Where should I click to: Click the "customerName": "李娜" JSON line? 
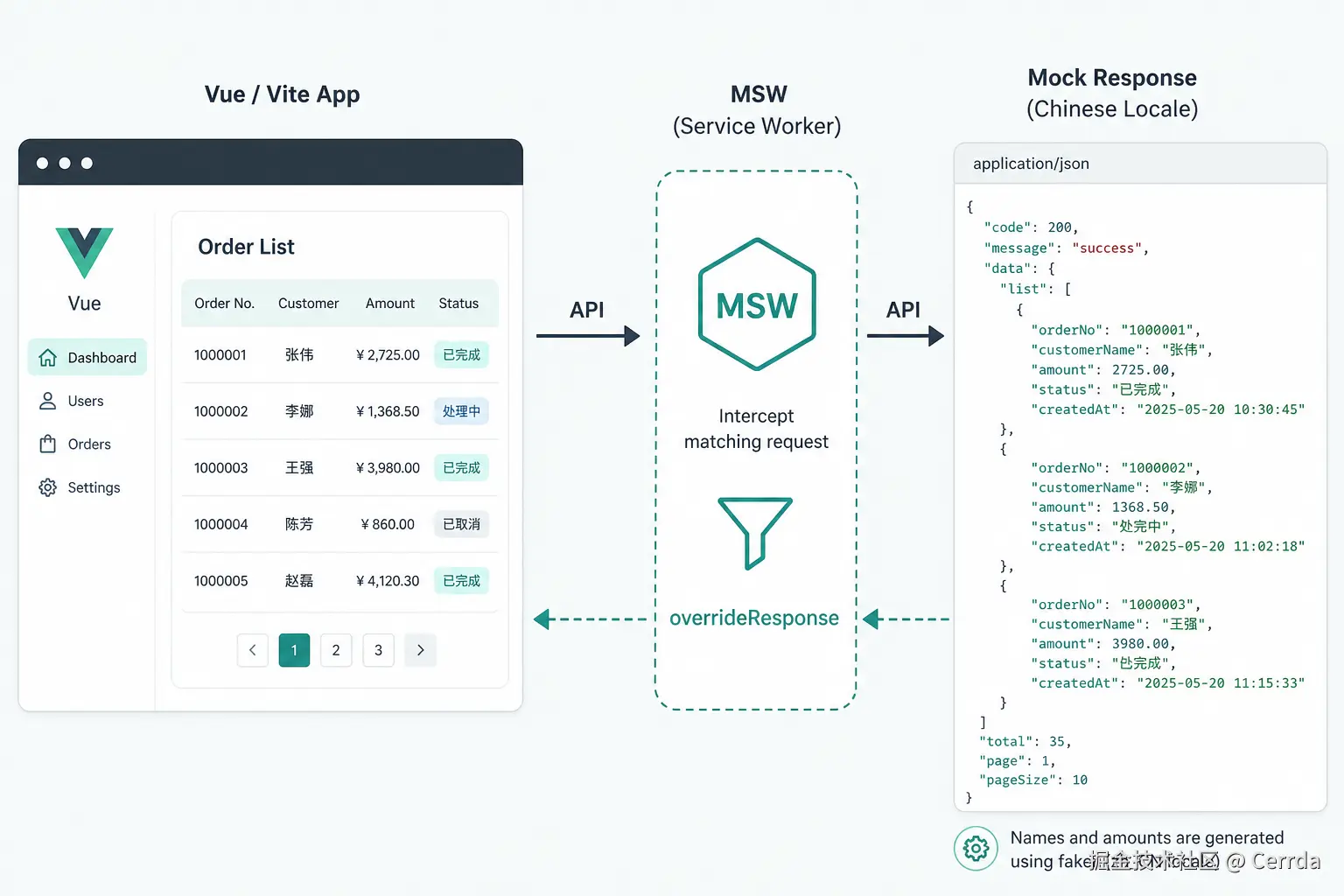(x=1122, y=487)
